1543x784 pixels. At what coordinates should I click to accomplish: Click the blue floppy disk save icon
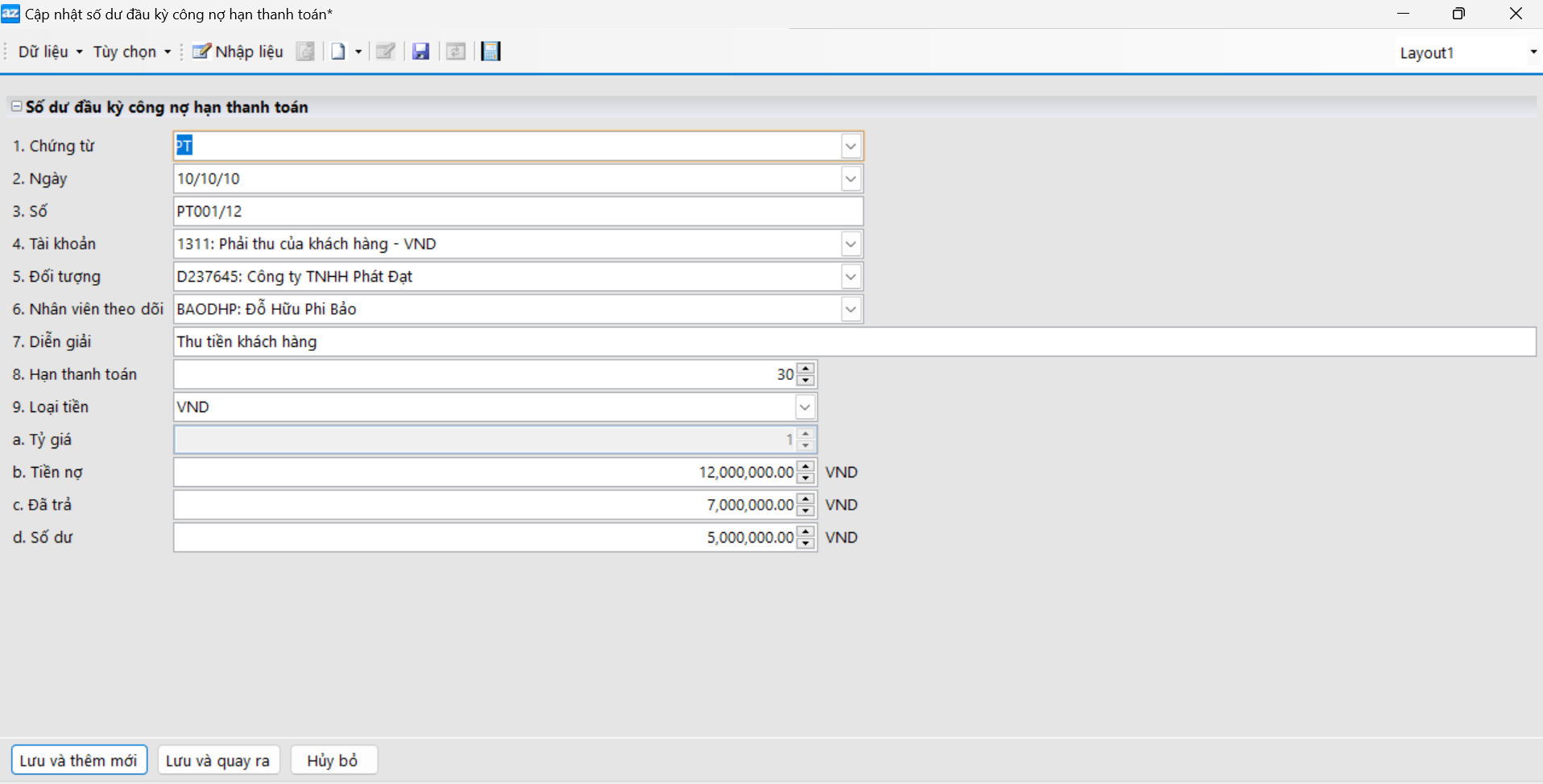(x=420, y=52)
